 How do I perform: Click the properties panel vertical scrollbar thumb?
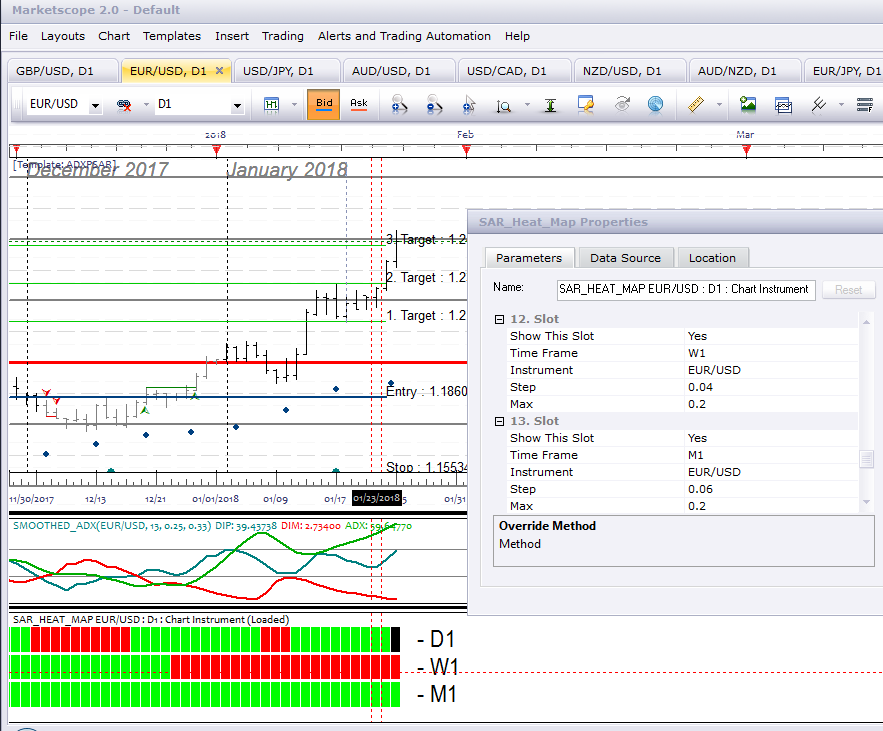pyautogui.click(x=866, y=458)
